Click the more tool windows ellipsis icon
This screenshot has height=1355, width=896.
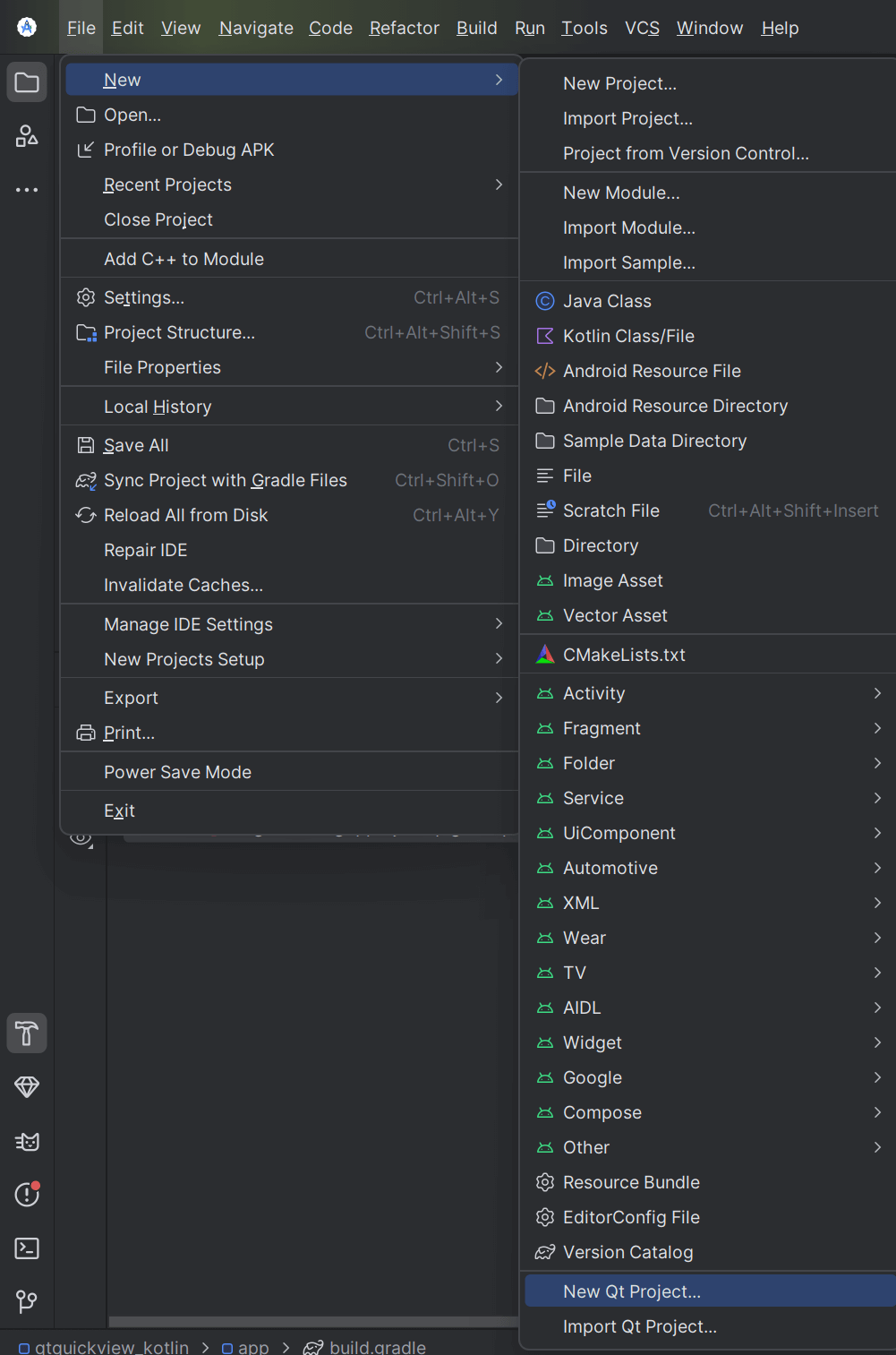tap(27, 190)
